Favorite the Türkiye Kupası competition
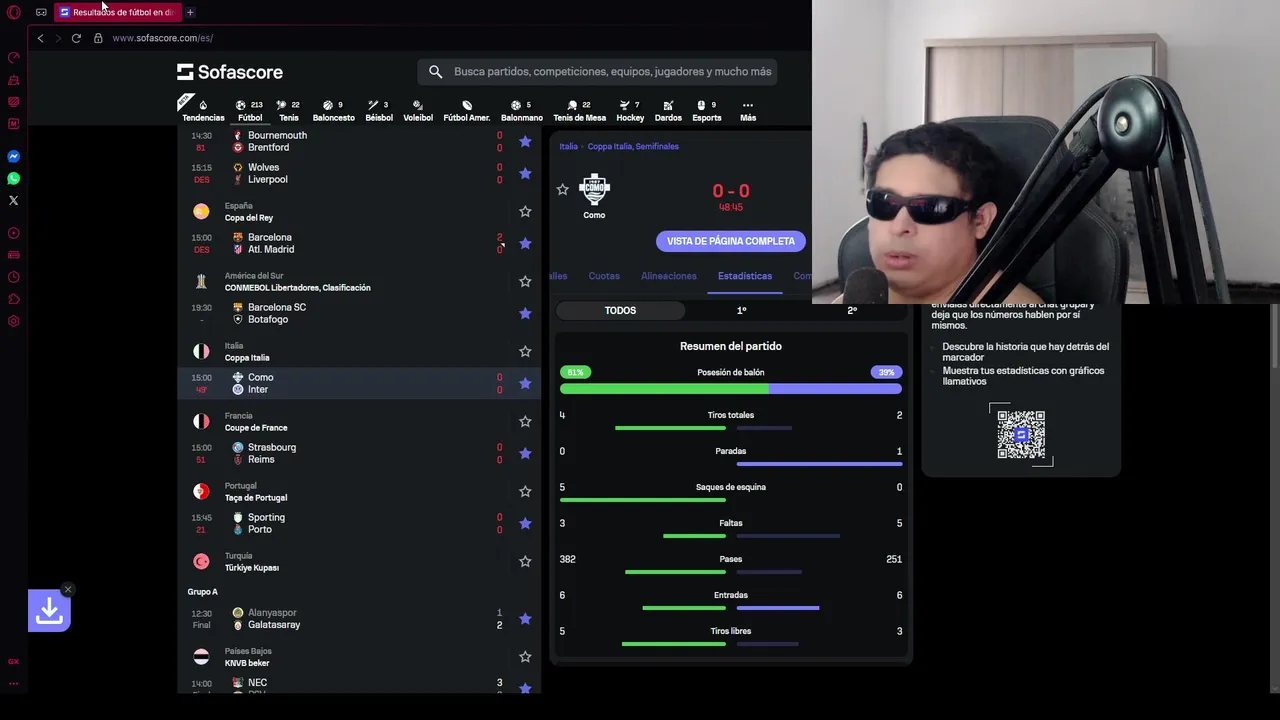The width and height of the screenshot is (1280, 720). coord(525,561)
